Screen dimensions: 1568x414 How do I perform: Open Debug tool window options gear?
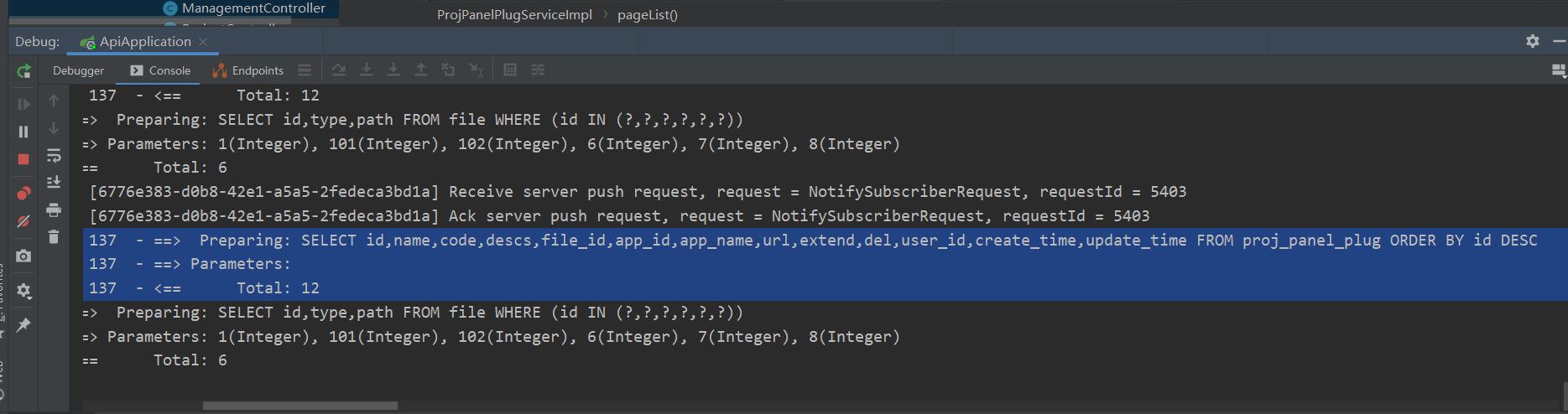click(1532, 41)
